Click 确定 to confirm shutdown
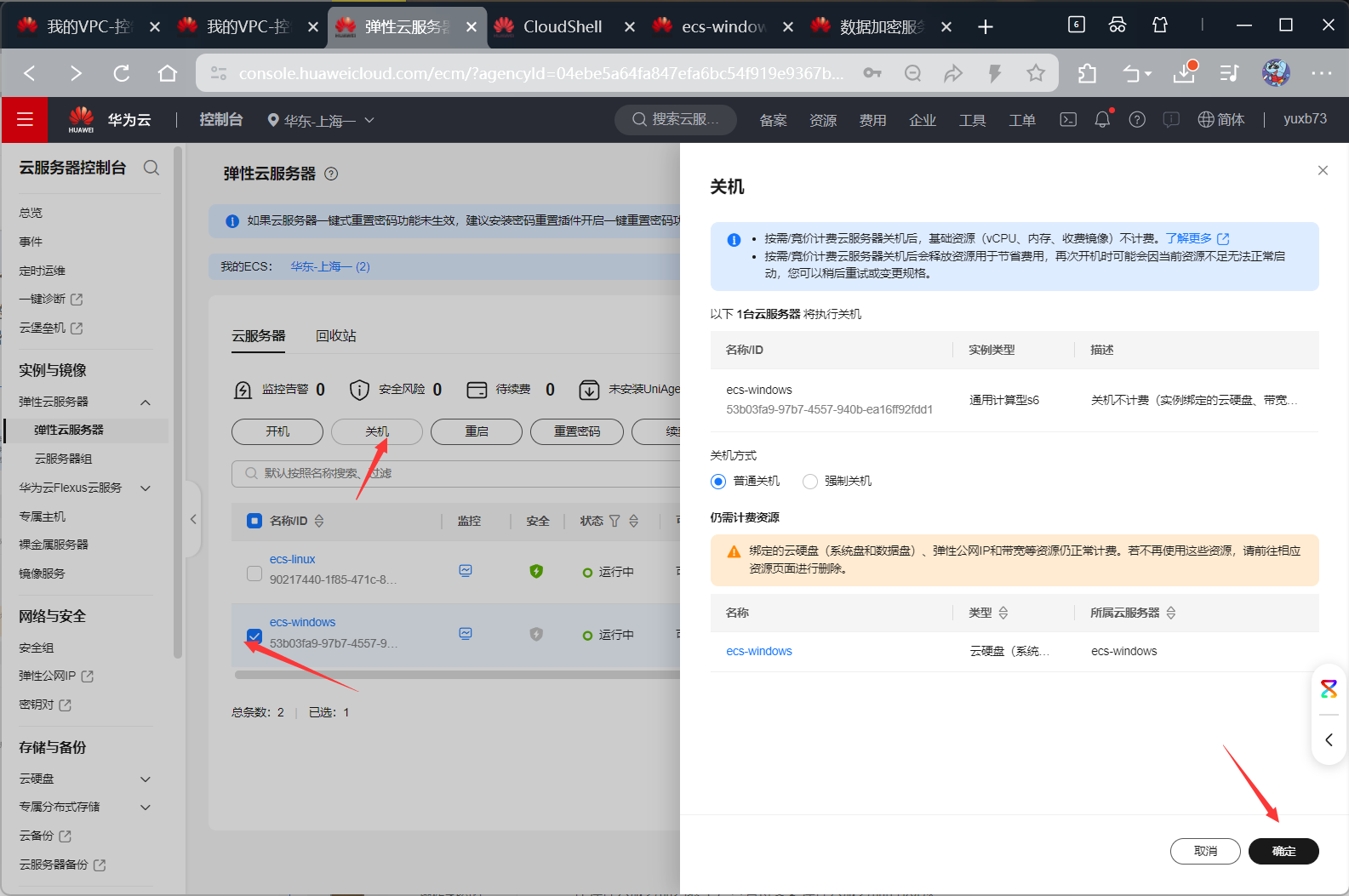 (1283, 851)
